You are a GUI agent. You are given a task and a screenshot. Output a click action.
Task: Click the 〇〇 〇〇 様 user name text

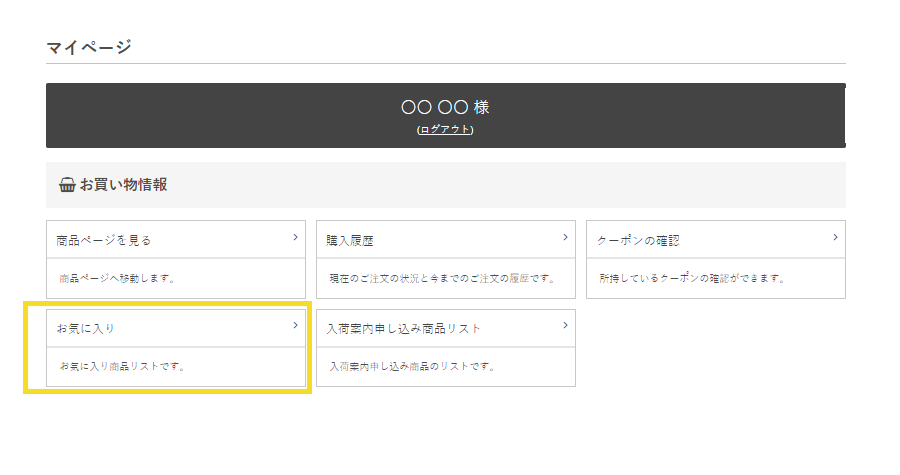(445, 107)
